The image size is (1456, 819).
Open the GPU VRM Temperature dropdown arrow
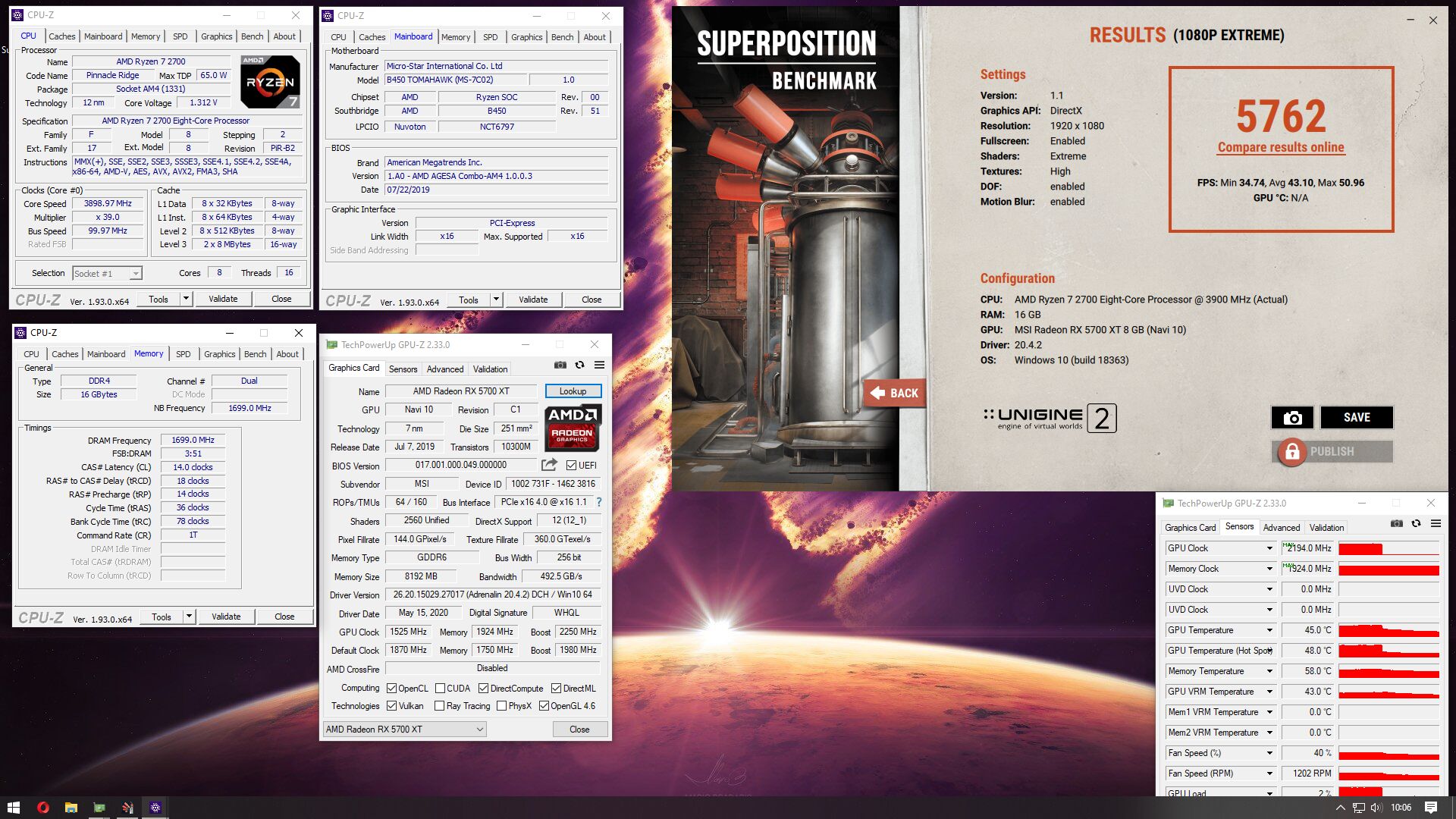1269,692
